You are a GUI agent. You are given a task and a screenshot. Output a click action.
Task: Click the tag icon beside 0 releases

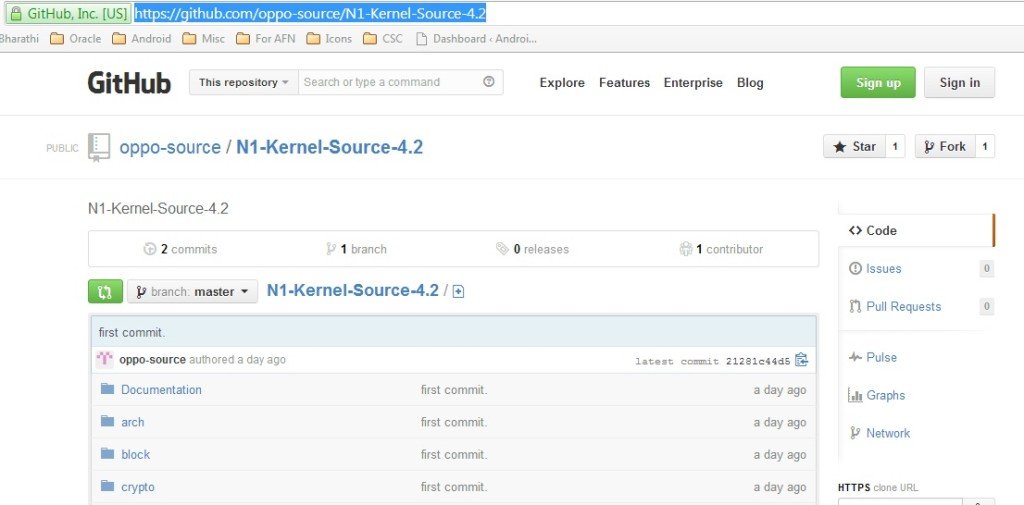(x=502, y=249)
